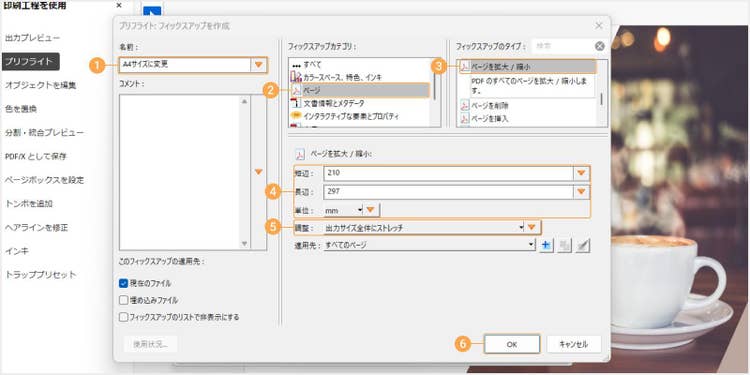Viewport: 750px width, 375px height.
Task: Click the blue plus add icon beside 適用先
Action: pyautogui.click(x=546, y=245)
